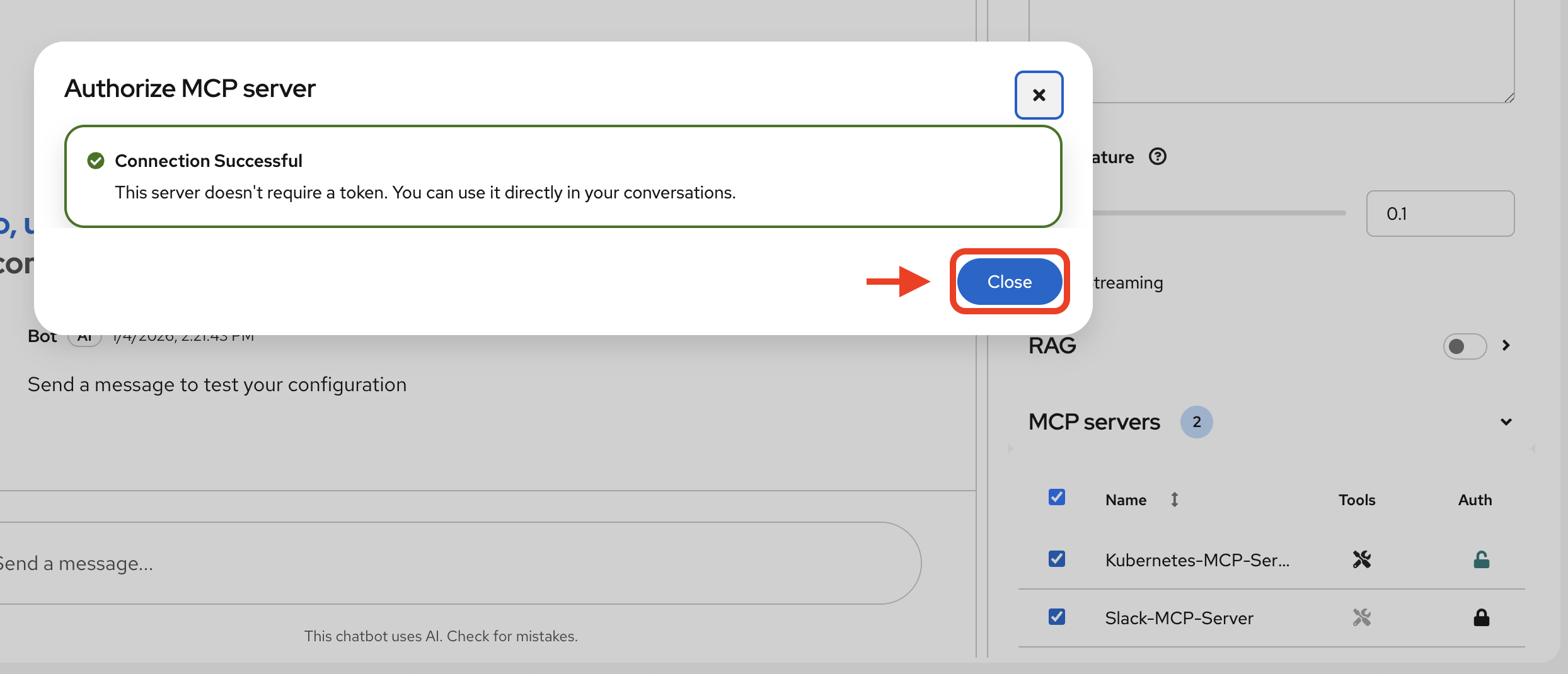Image resolution: width=1568 pixels, height=674 pixels.
Task: Click the Auth column header
Action: click(x=1475, y=500)
